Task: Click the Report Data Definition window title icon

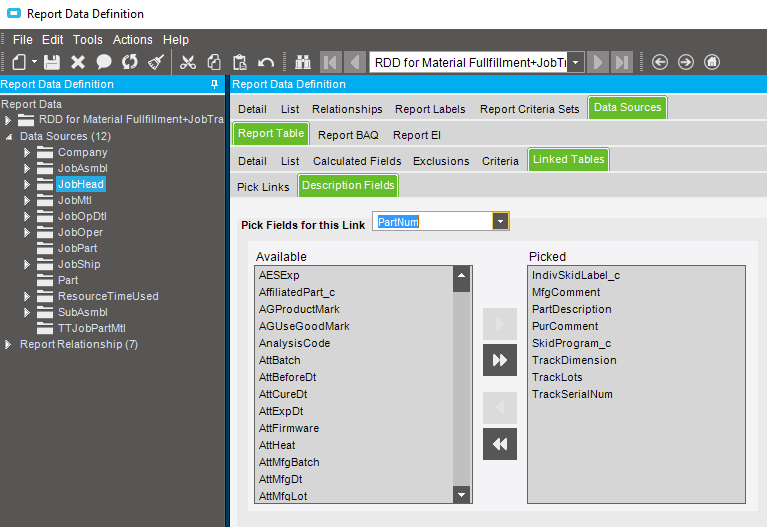Action: (14, 13)
